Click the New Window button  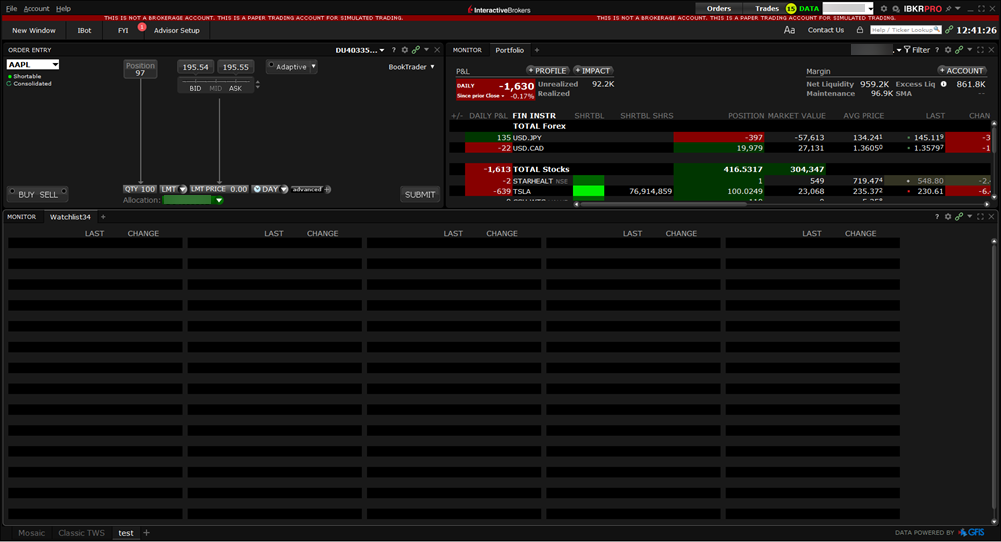(34, 30)
